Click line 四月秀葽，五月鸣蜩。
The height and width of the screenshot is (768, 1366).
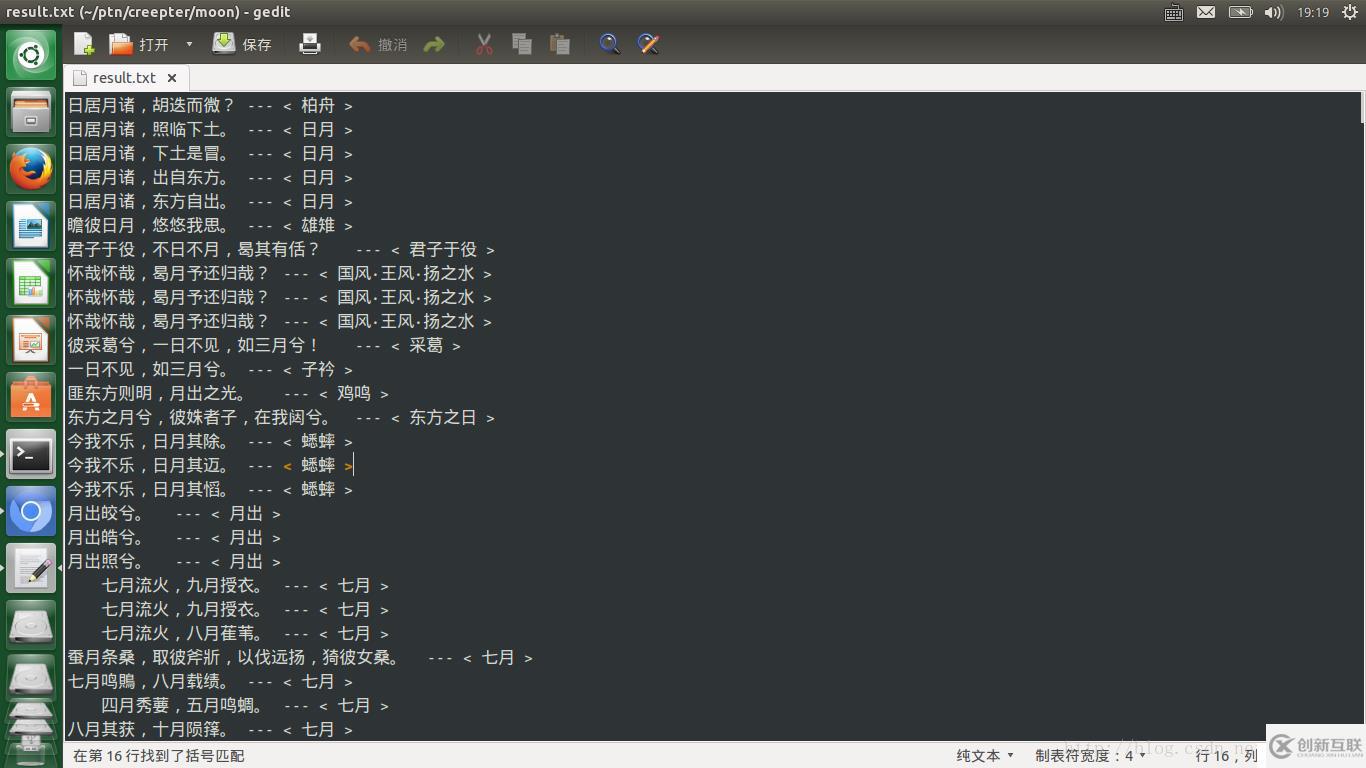245,705
